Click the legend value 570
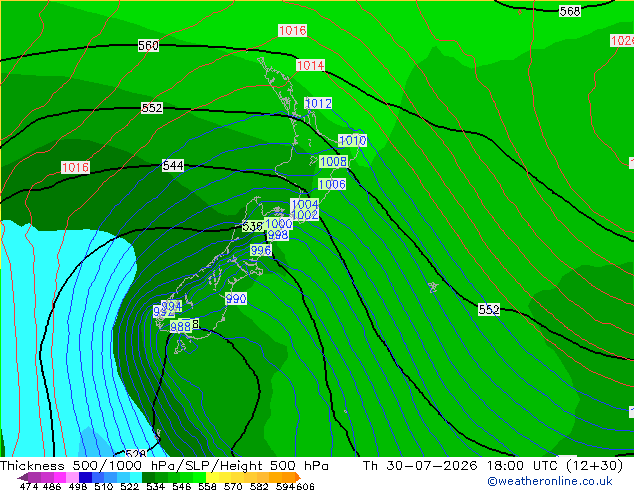634x490 pixels. pyautogui.click(x=233, y=486)
